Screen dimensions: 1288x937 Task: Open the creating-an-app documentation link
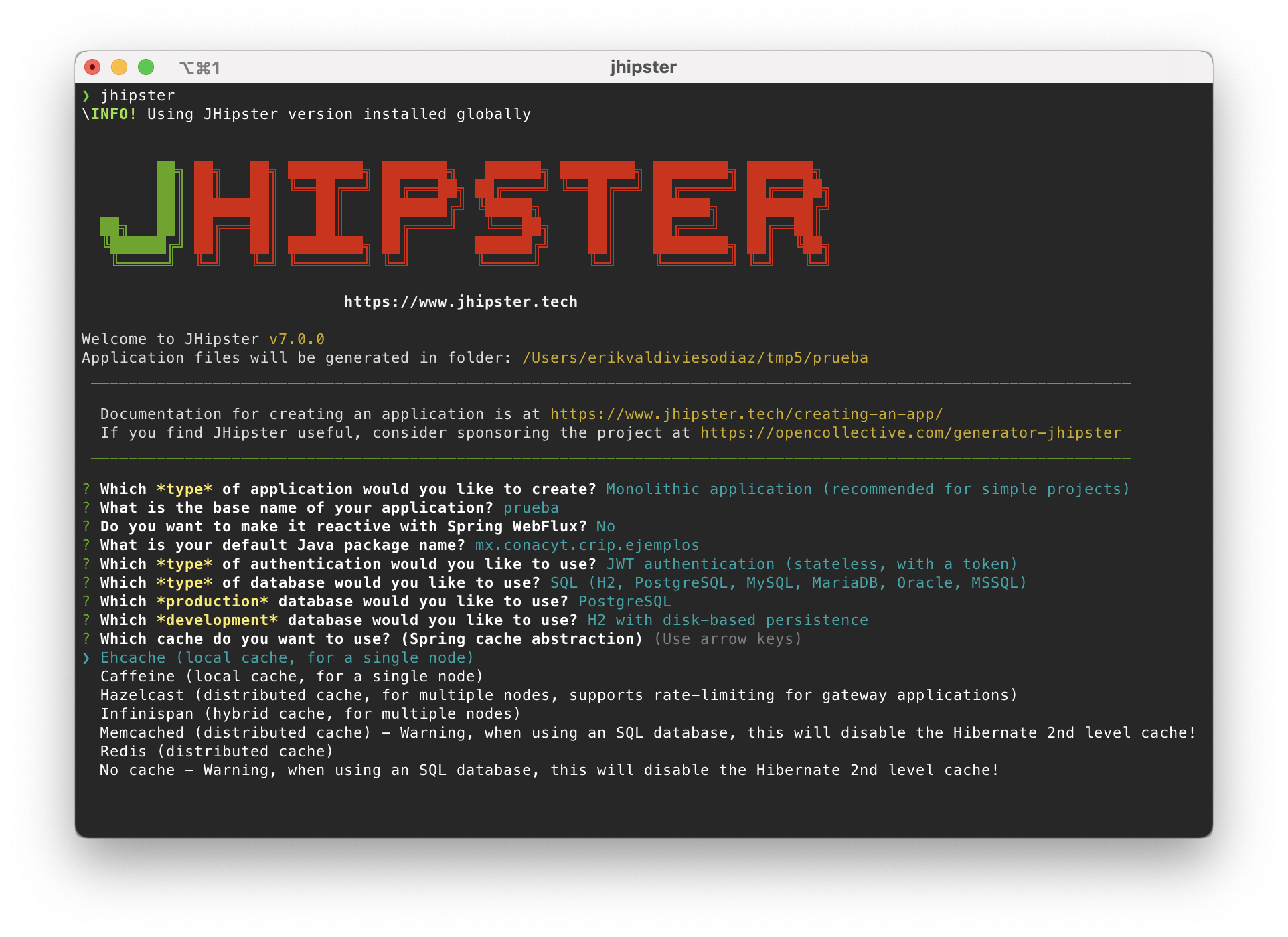click(746, 414)
